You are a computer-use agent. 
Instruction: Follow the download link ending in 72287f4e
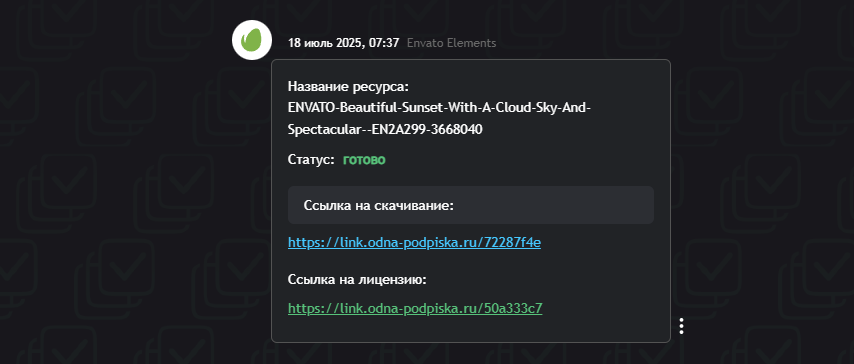(414, 242)
